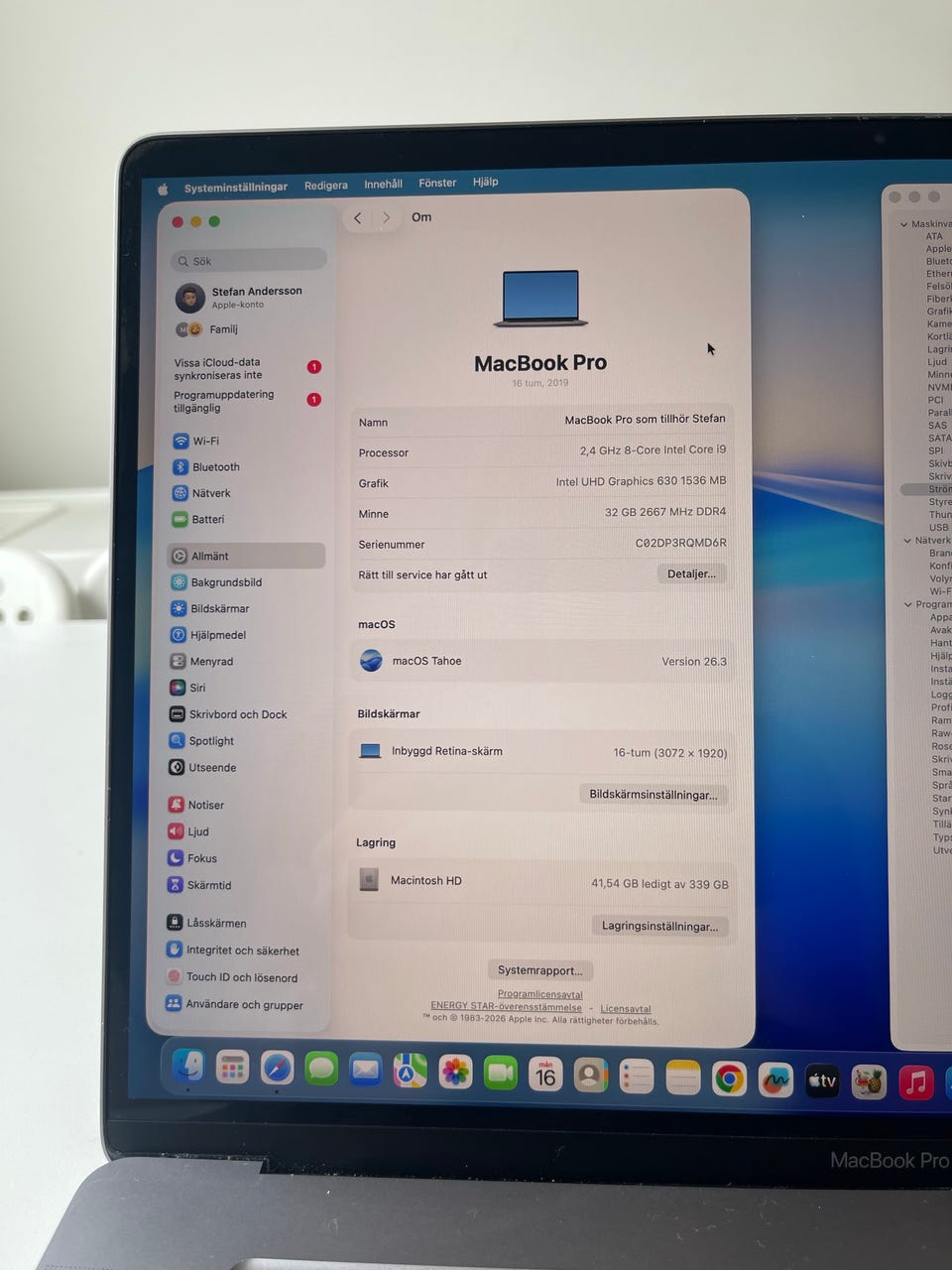Open Programuppdatering tillgänglig notice

point(248,401)
